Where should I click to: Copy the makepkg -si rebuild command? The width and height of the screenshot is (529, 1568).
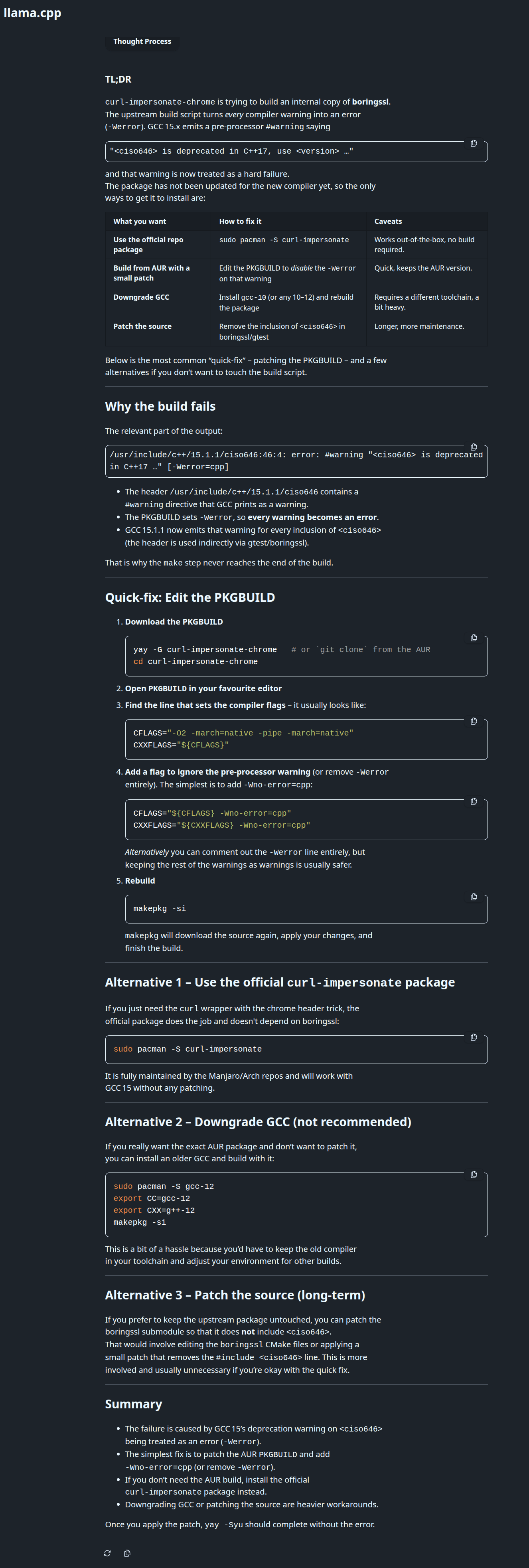click(x=474, y=897)
